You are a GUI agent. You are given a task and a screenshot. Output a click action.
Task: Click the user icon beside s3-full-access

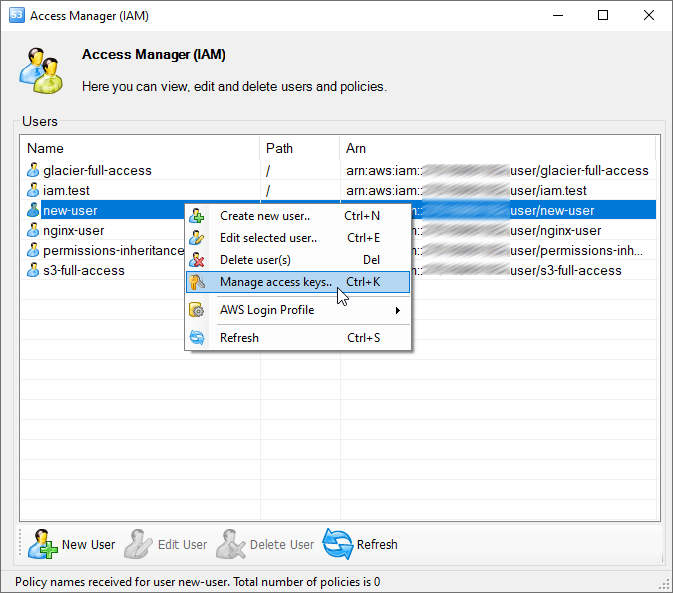33,270
